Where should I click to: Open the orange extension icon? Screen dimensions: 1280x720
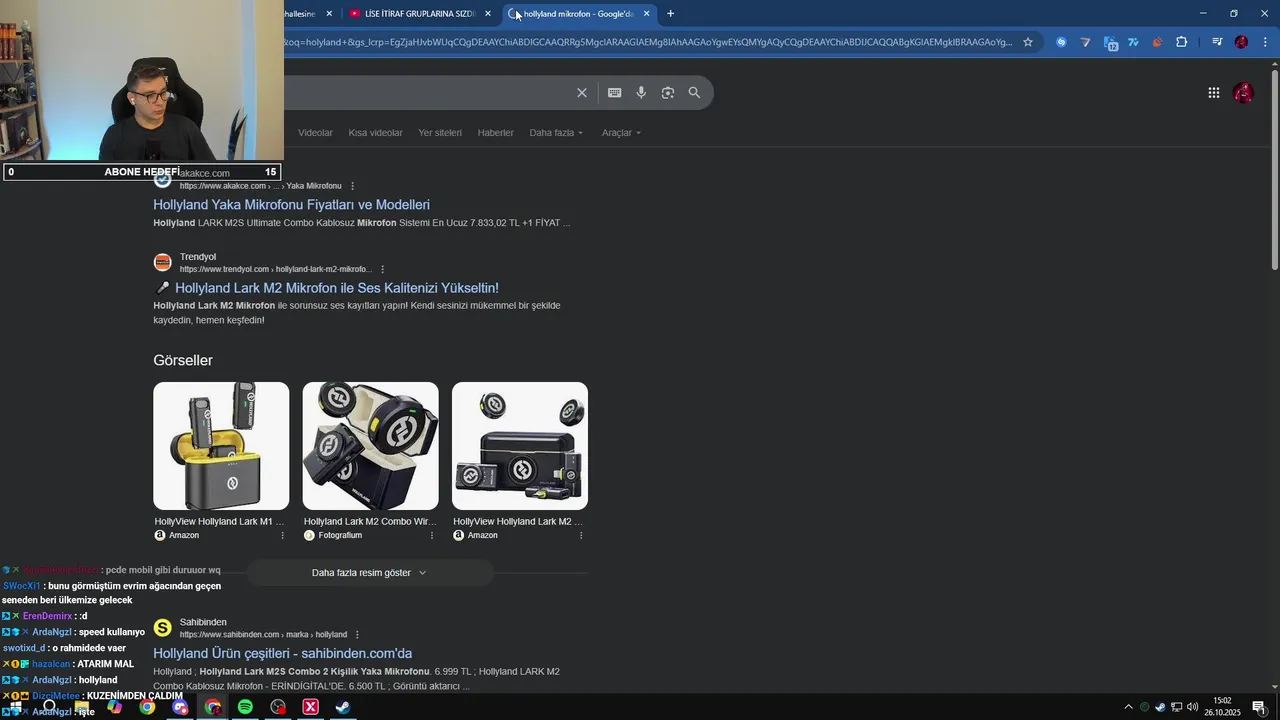click(x=1157, y=42)
